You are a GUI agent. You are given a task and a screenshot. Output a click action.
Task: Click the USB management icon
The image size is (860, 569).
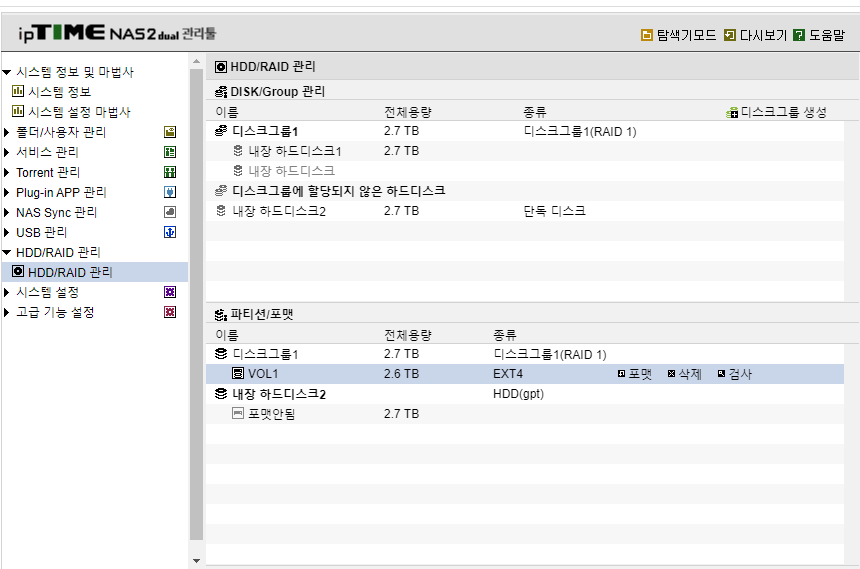[x=170, y=232]
